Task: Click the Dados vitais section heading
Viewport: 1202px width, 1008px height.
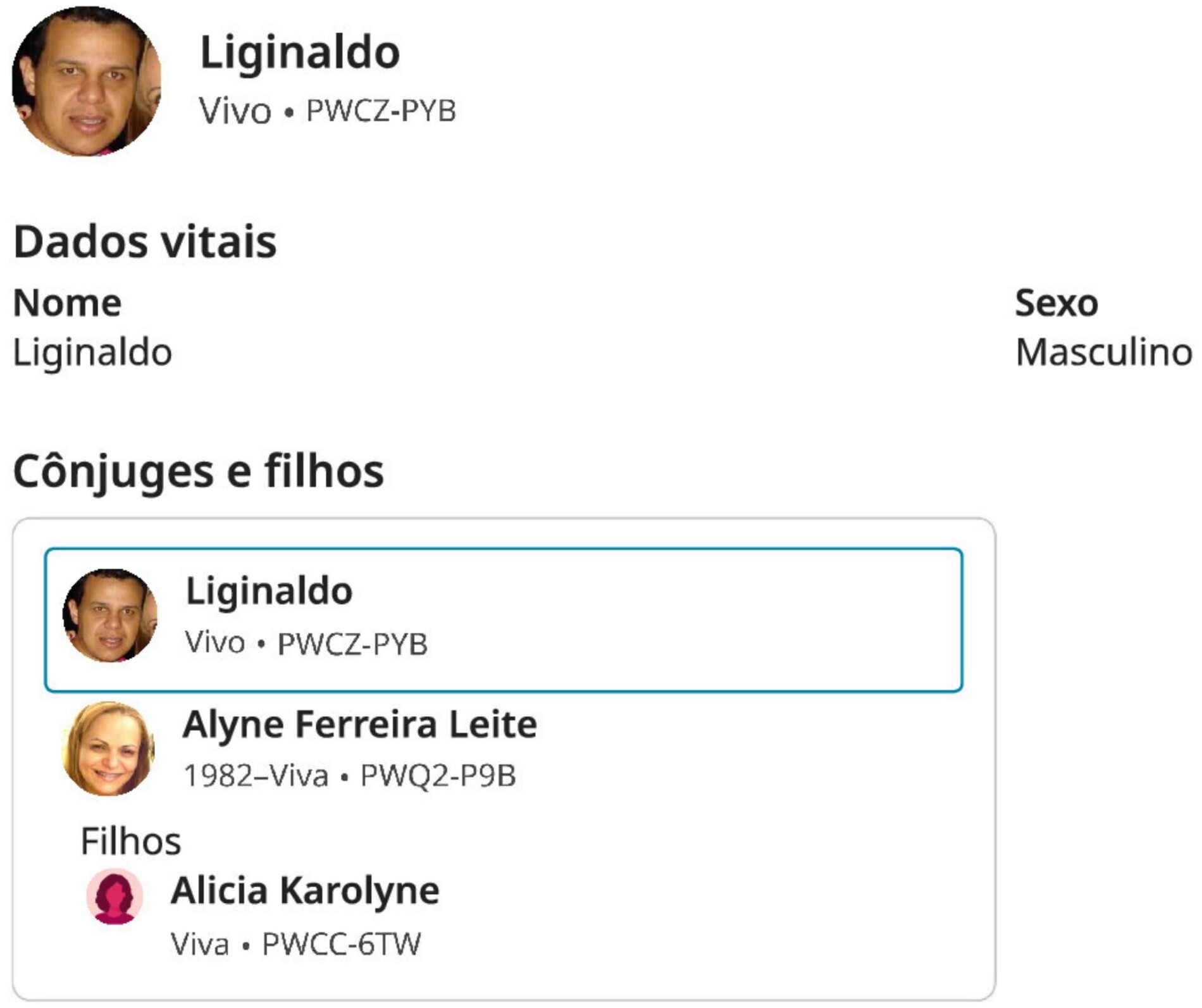Action: (x=145, y=242)
